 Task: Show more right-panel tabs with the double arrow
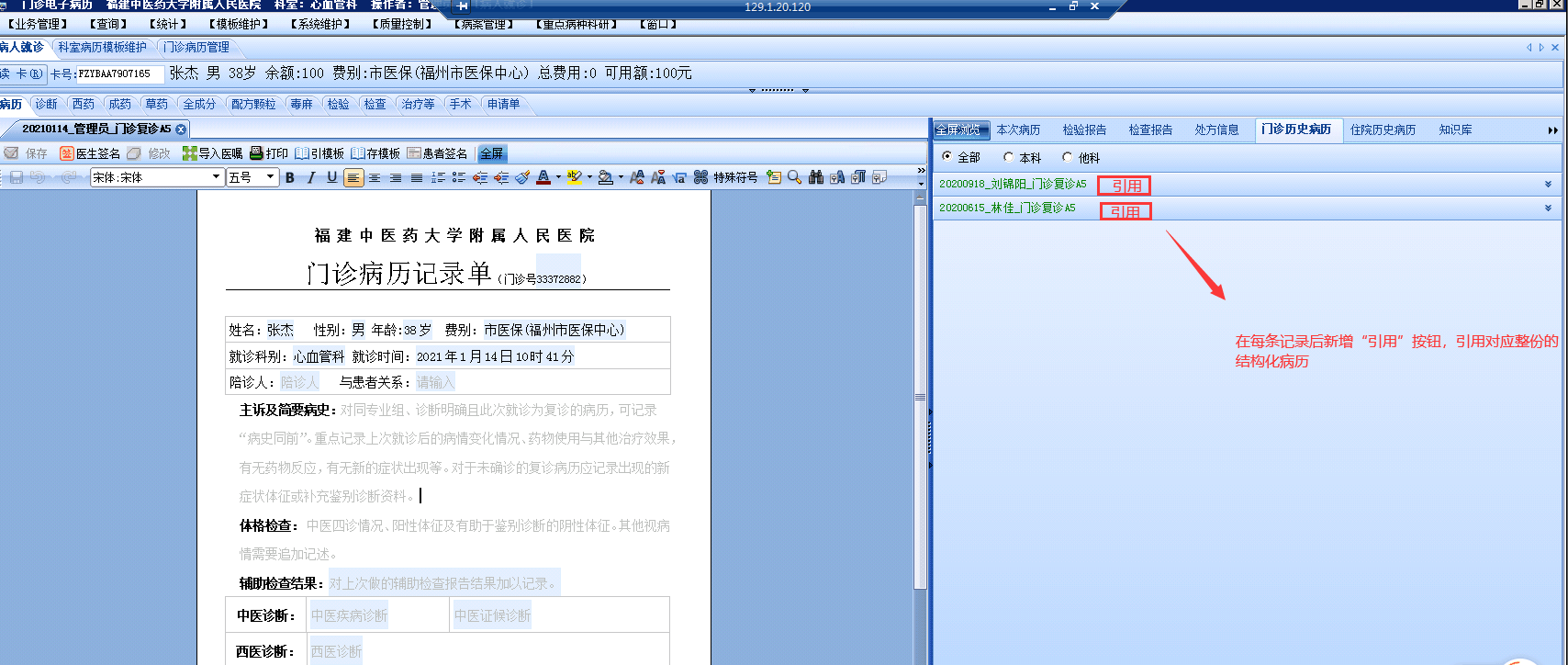coord(1552,130)
